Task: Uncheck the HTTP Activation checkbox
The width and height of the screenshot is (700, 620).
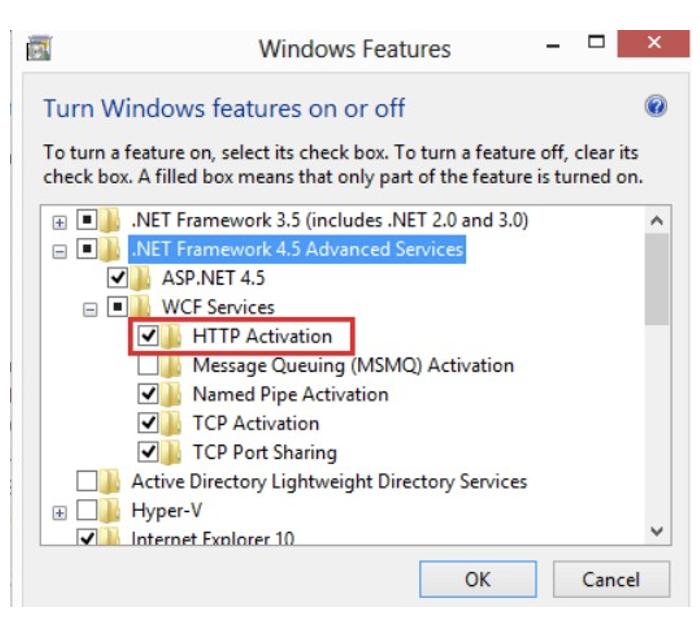Action: click(x=148, y=336)
